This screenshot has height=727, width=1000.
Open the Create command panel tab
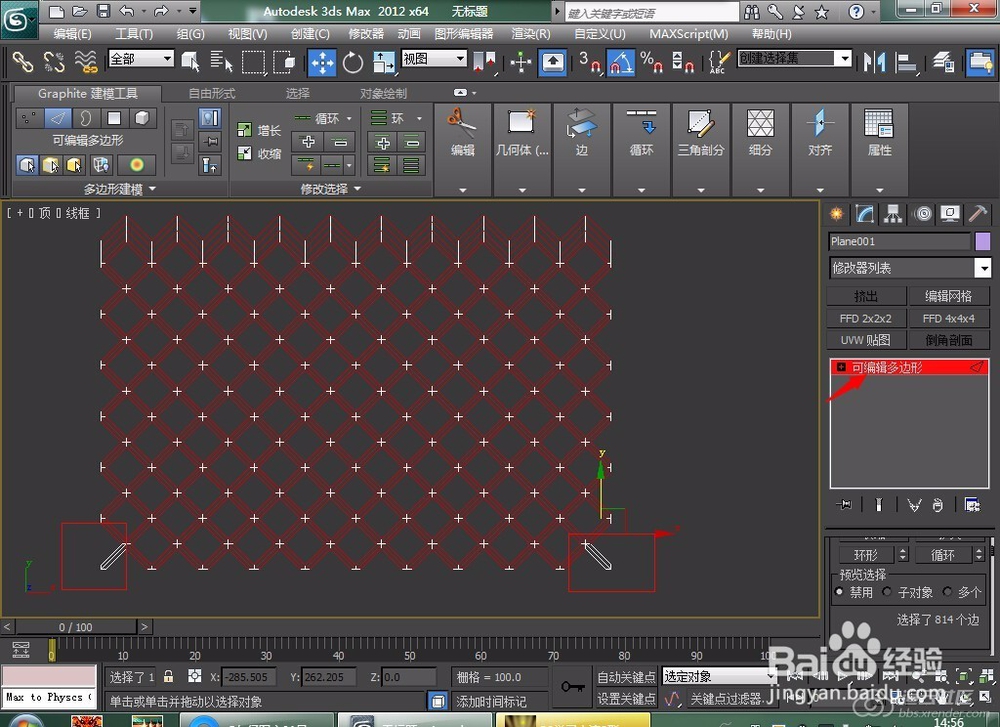(x=836, y=214)
